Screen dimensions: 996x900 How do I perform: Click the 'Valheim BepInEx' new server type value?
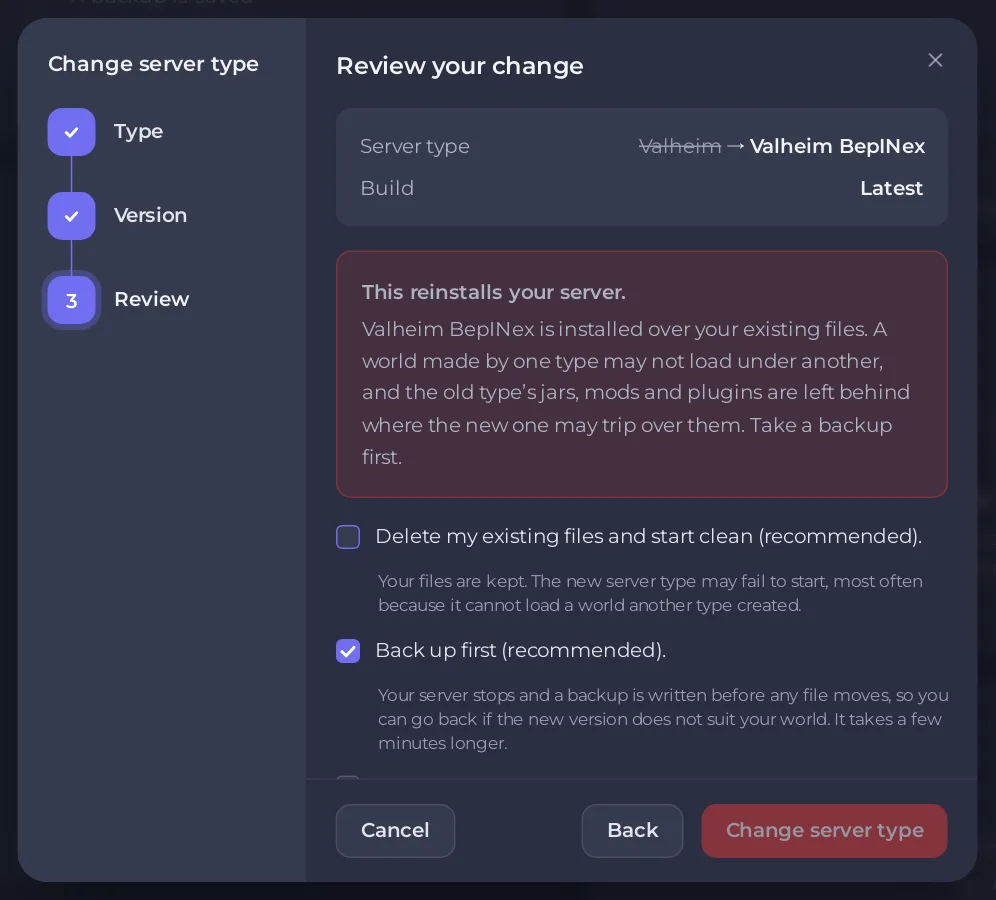pyautogui.click(x=837, y=146)
